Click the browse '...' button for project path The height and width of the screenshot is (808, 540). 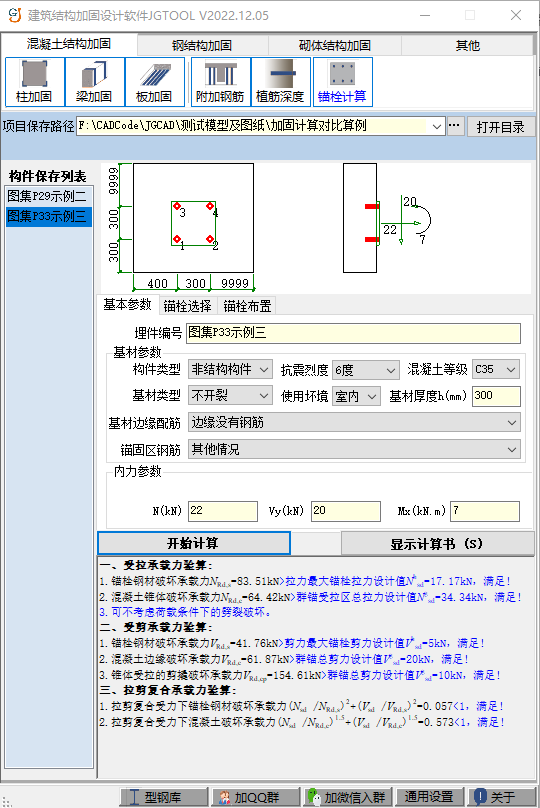pyautogui.click(x=454, y=126)
